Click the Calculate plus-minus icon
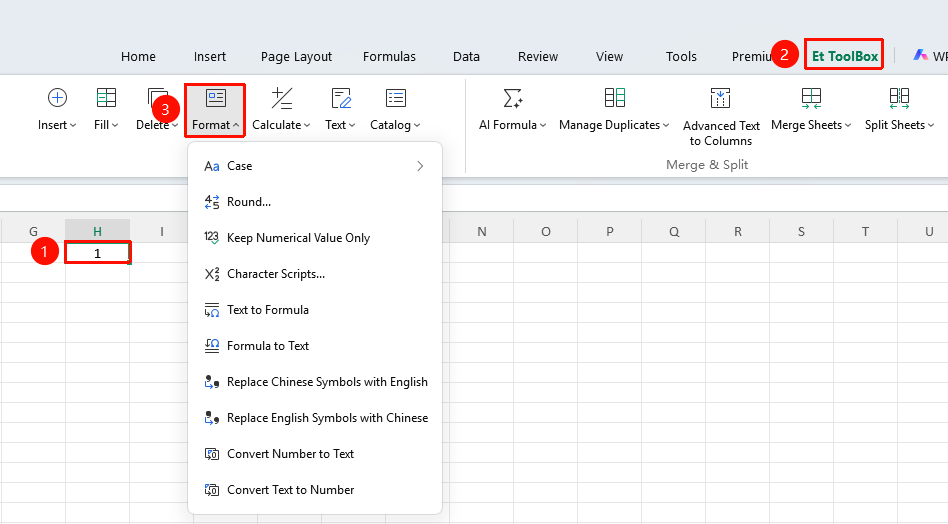 point(281,98)
